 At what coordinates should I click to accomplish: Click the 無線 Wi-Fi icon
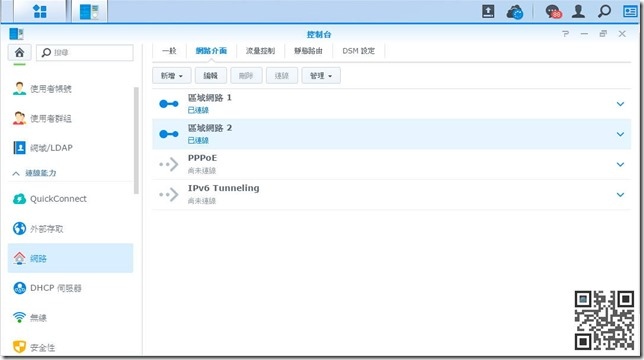point(19,317)
